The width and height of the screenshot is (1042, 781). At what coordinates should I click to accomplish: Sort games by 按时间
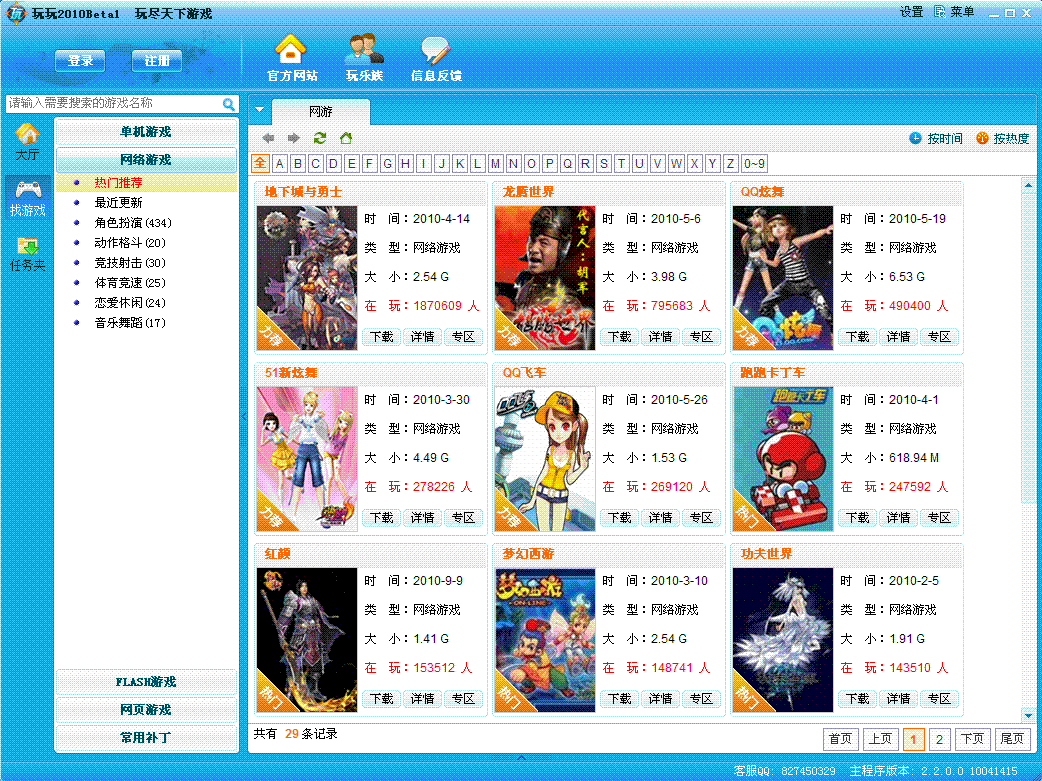coord(936,138)
